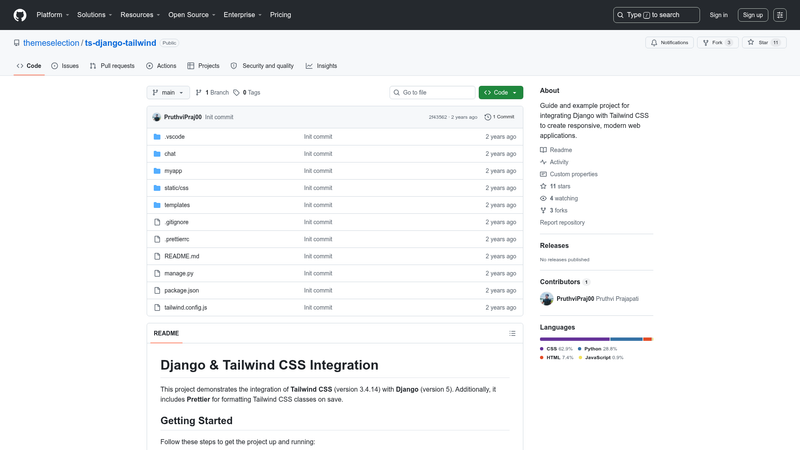Open the Init commit message link in header row
Image resolution: width=800 pixels, height=450 pixels.
pyautogui.click(x=219, y=117)
